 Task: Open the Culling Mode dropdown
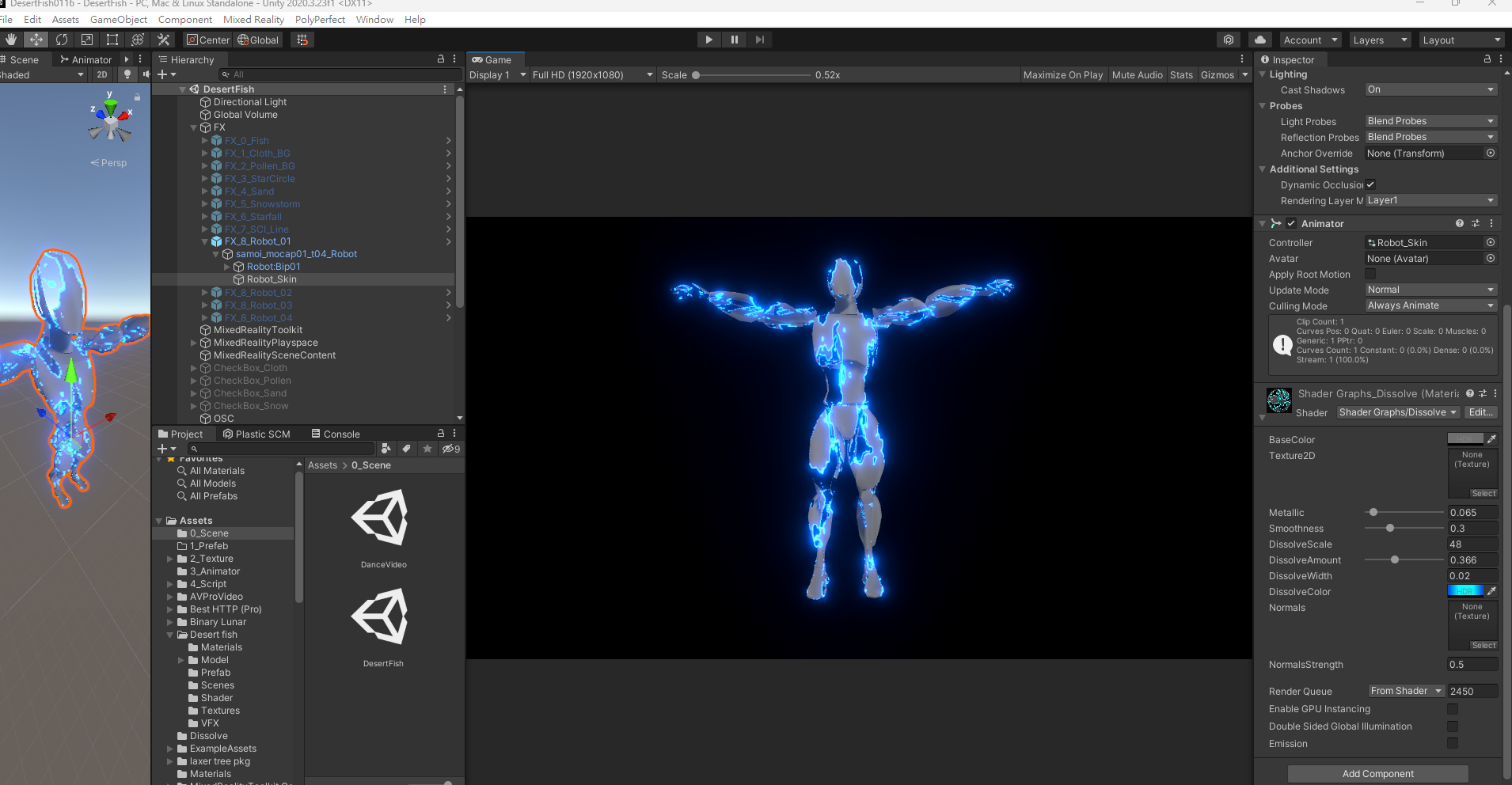[1430, 305]
